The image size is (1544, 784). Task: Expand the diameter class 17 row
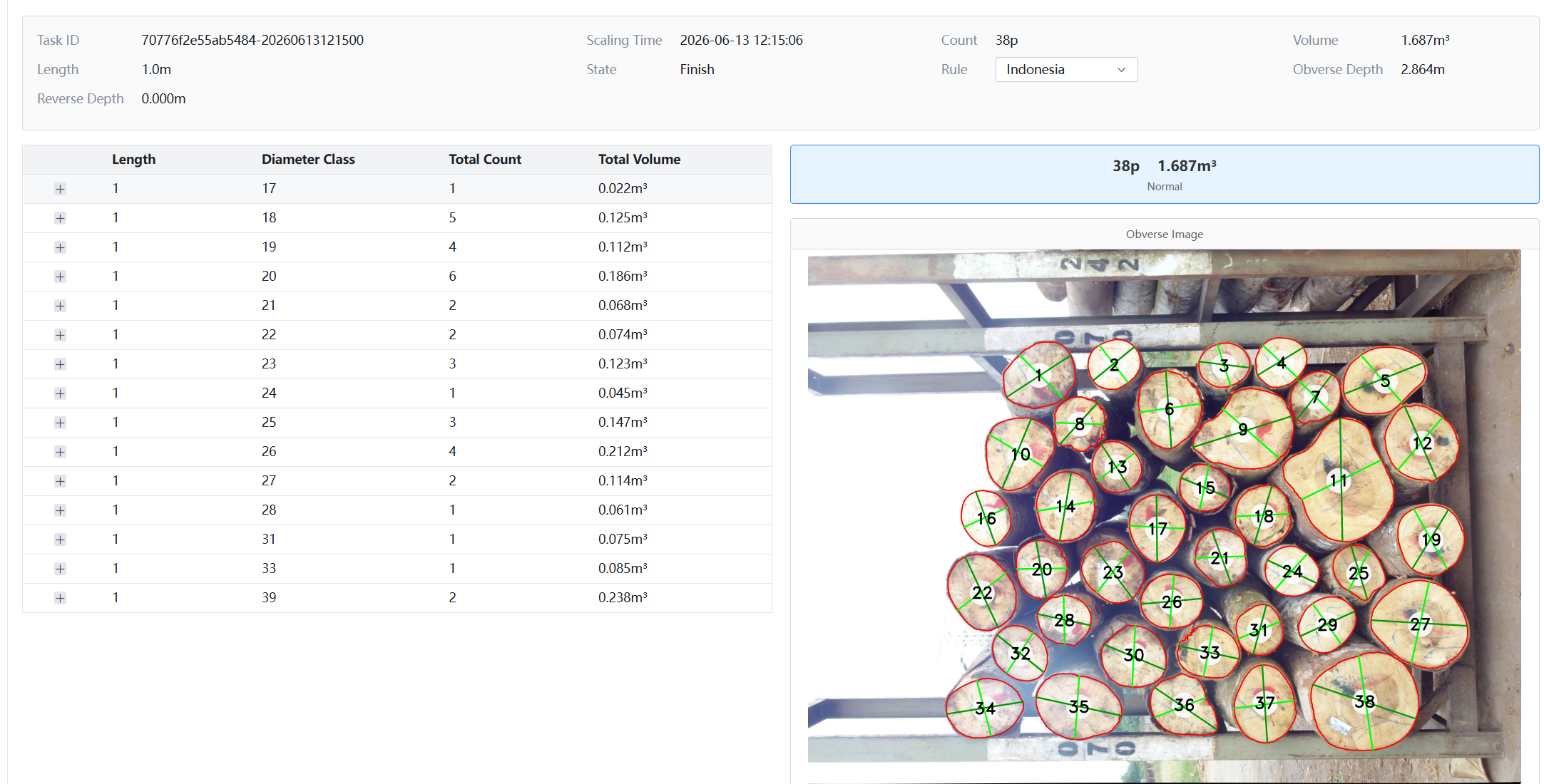(60, 189)
